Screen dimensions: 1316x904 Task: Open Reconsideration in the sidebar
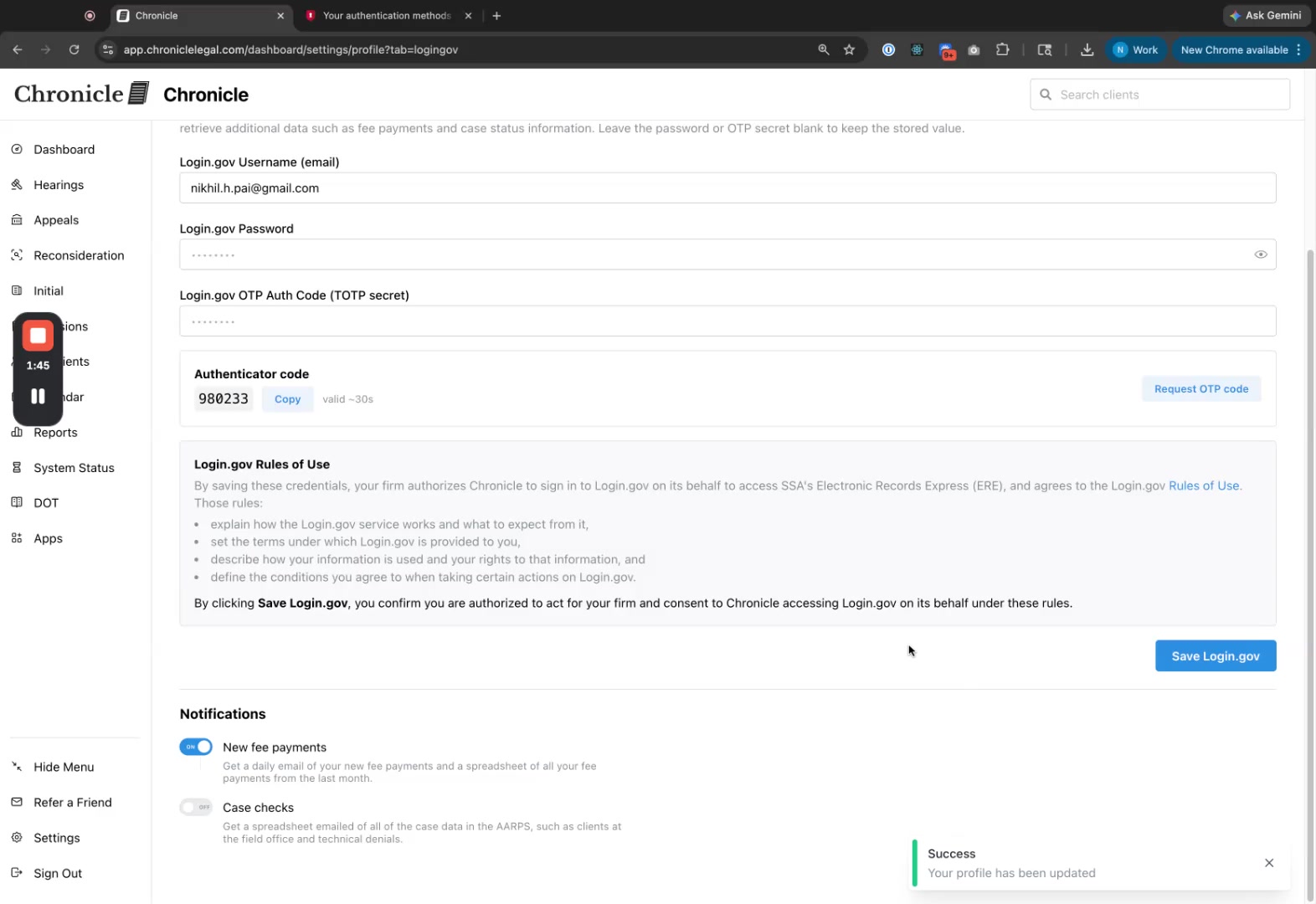coord(79,255)
